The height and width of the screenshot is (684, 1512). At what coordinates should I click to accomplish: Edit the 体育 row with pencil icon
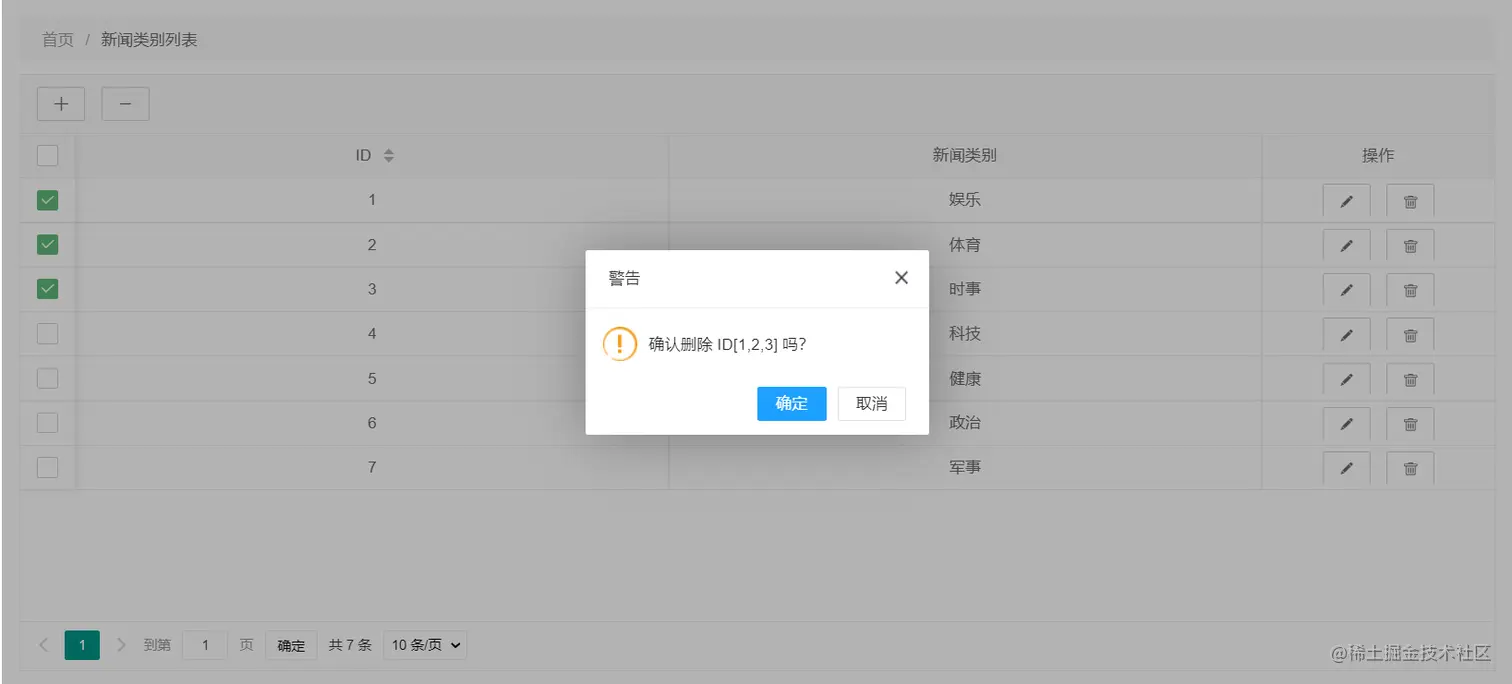tap(1346, 246)
